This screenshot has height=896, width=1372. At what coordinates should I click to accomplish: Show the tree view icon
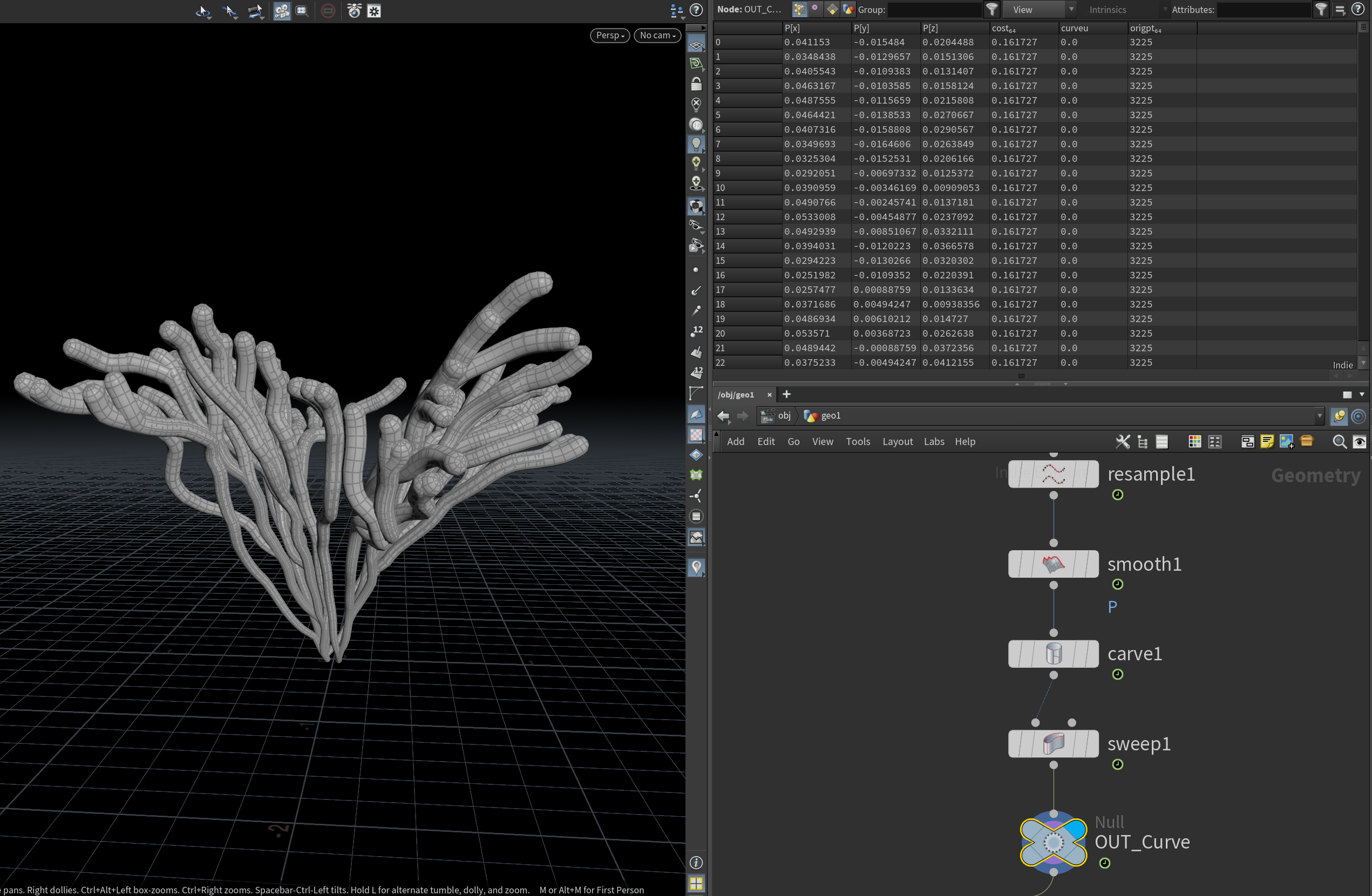pyautogui.click(x=1143, y=441)
